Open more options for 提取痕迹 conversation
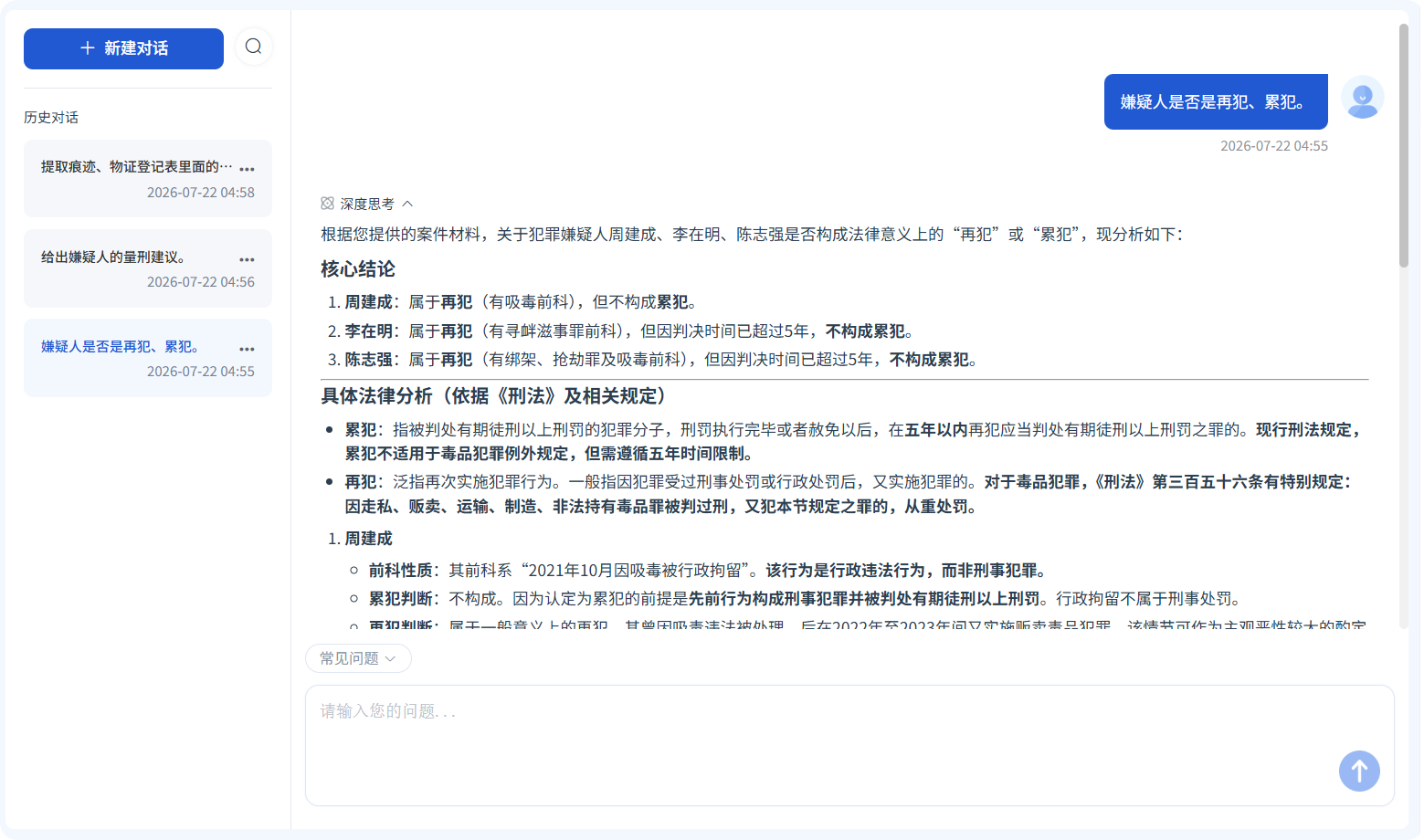 pyautogui.click(x=247, y=169)
